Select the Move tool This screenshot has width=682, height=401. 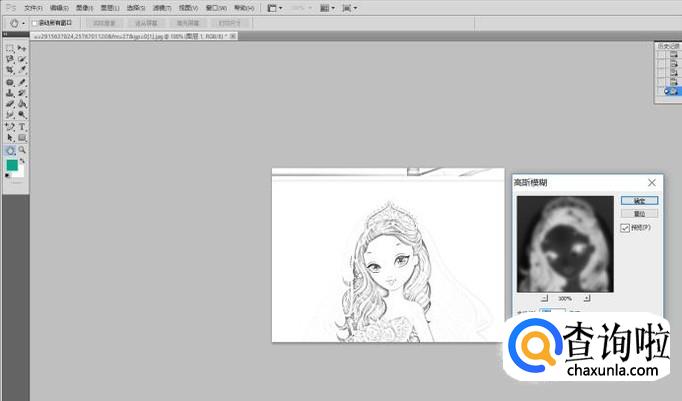(22, 48)
